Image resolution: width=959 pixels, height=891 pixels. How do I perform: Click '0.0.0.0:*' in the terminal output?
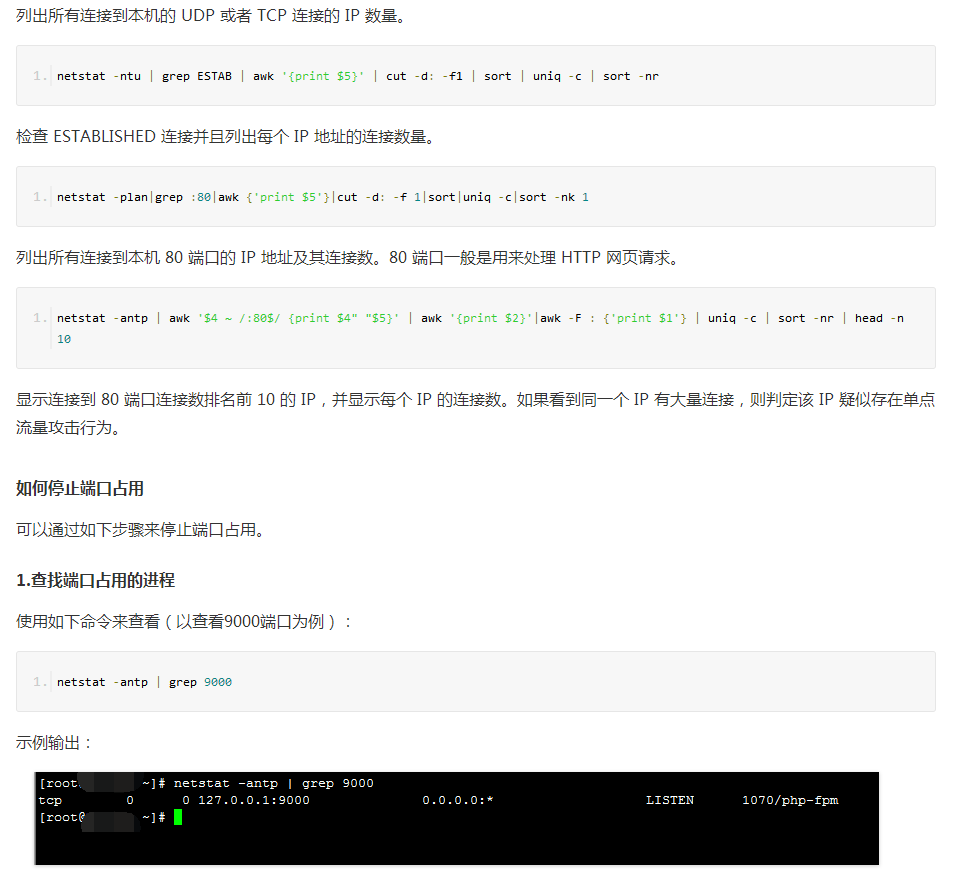(x=457, y=800)
